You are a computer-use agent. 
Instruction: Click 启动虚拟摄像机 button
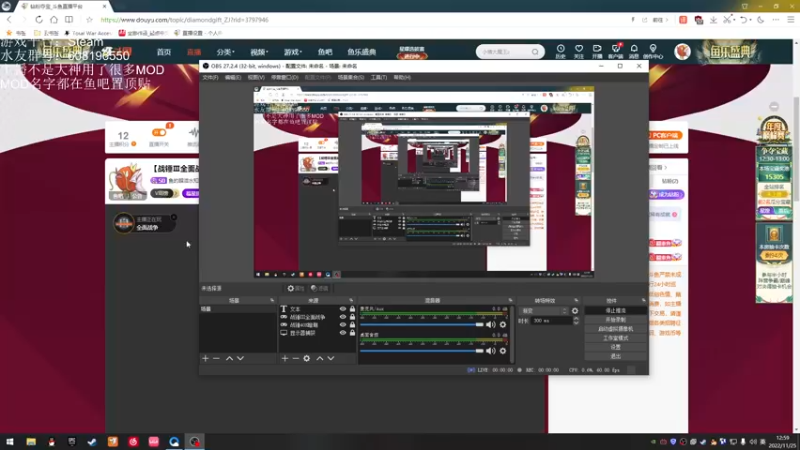pyautogui.click(x=615, y=329)
